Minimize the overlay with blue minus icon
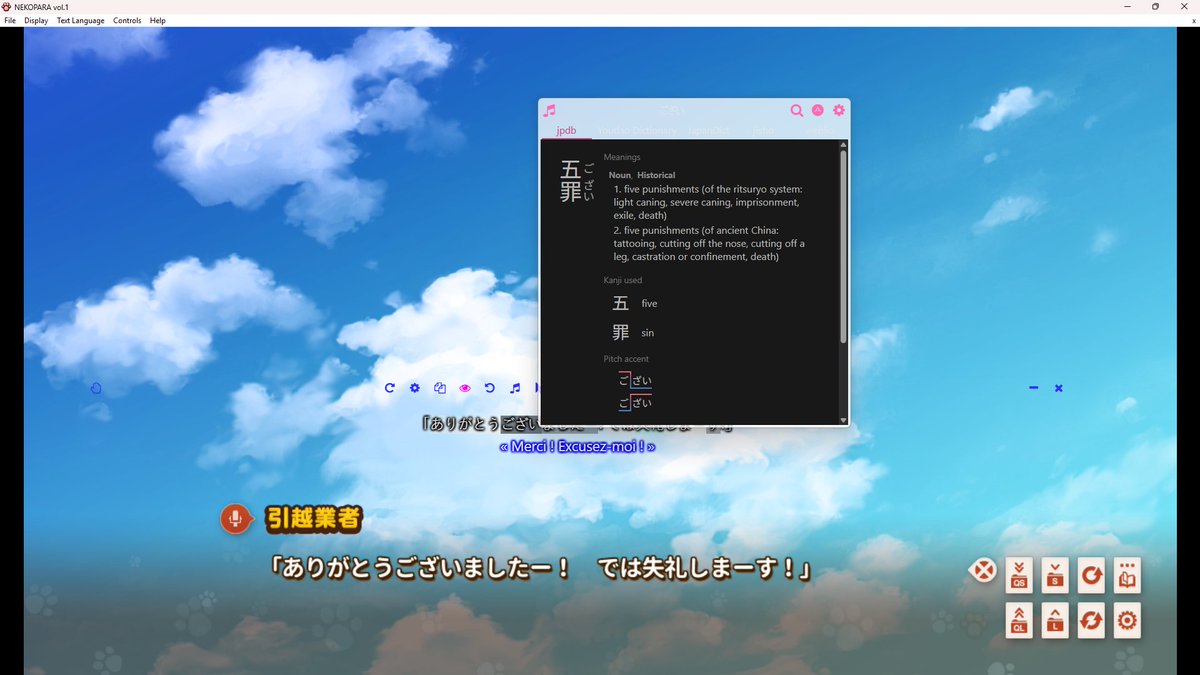The width and height of the screenshot is (1200, 675). (x=1033, y=388)
